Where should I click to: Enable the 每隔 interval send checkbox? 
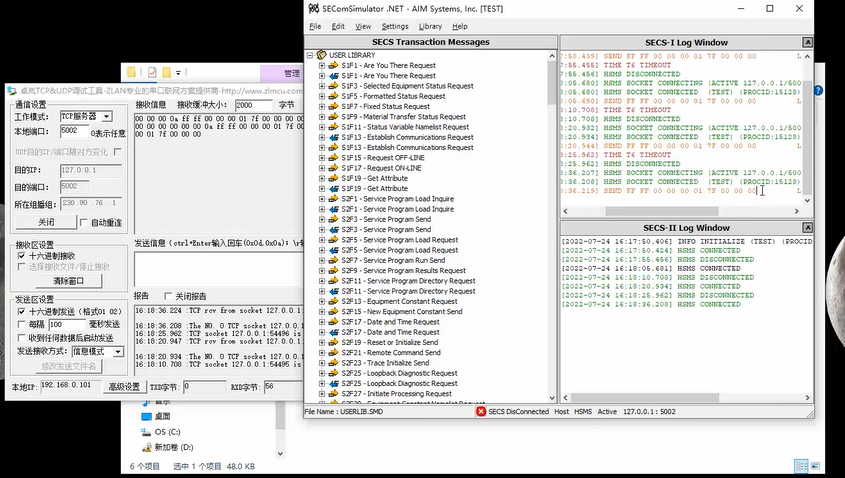[x=22, y=324]
